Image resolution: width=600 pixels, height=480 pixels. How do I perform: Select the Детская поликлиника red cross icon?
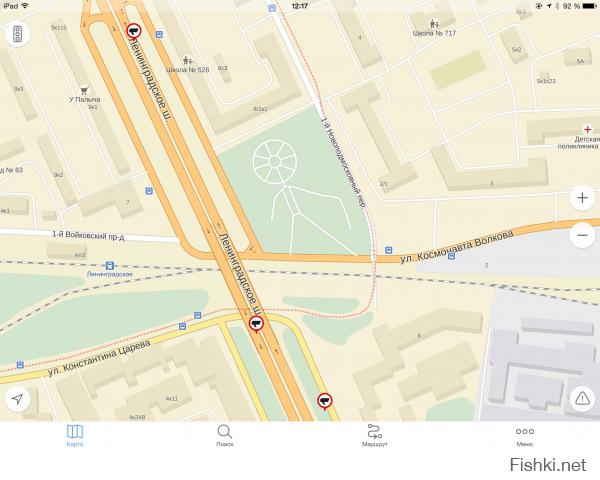tap(587, 129)
